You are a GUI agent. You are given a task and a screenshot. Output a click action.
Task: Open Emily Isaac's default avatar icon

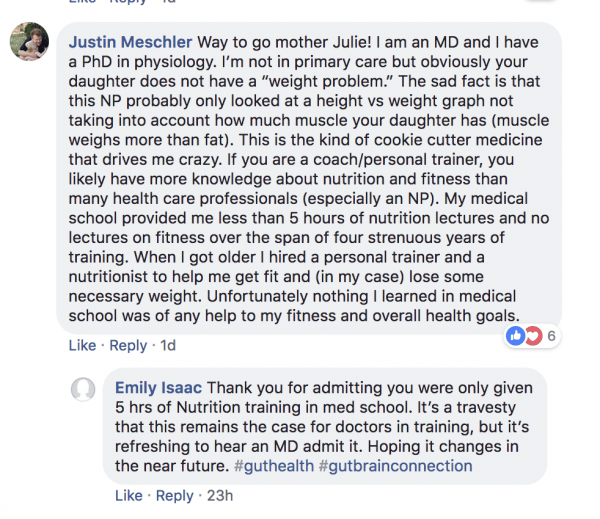click(x=83, y=389)
